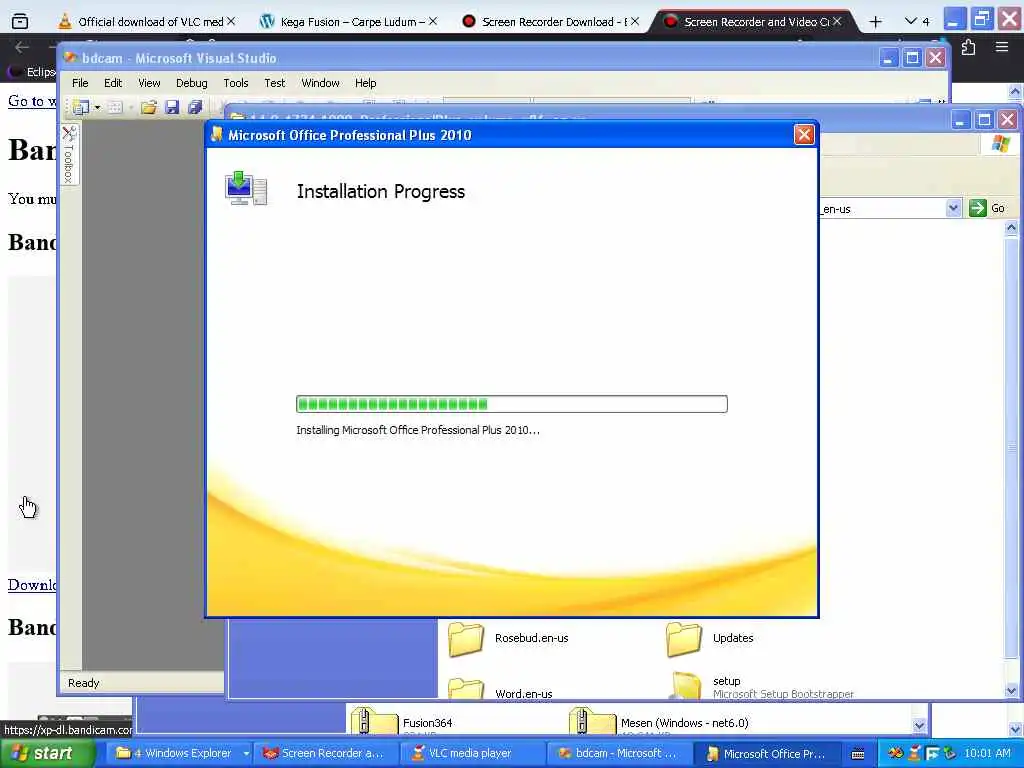Open the browser hamburger menu
Viewport: 1024px width, 768px height.
pos(1002,48)
